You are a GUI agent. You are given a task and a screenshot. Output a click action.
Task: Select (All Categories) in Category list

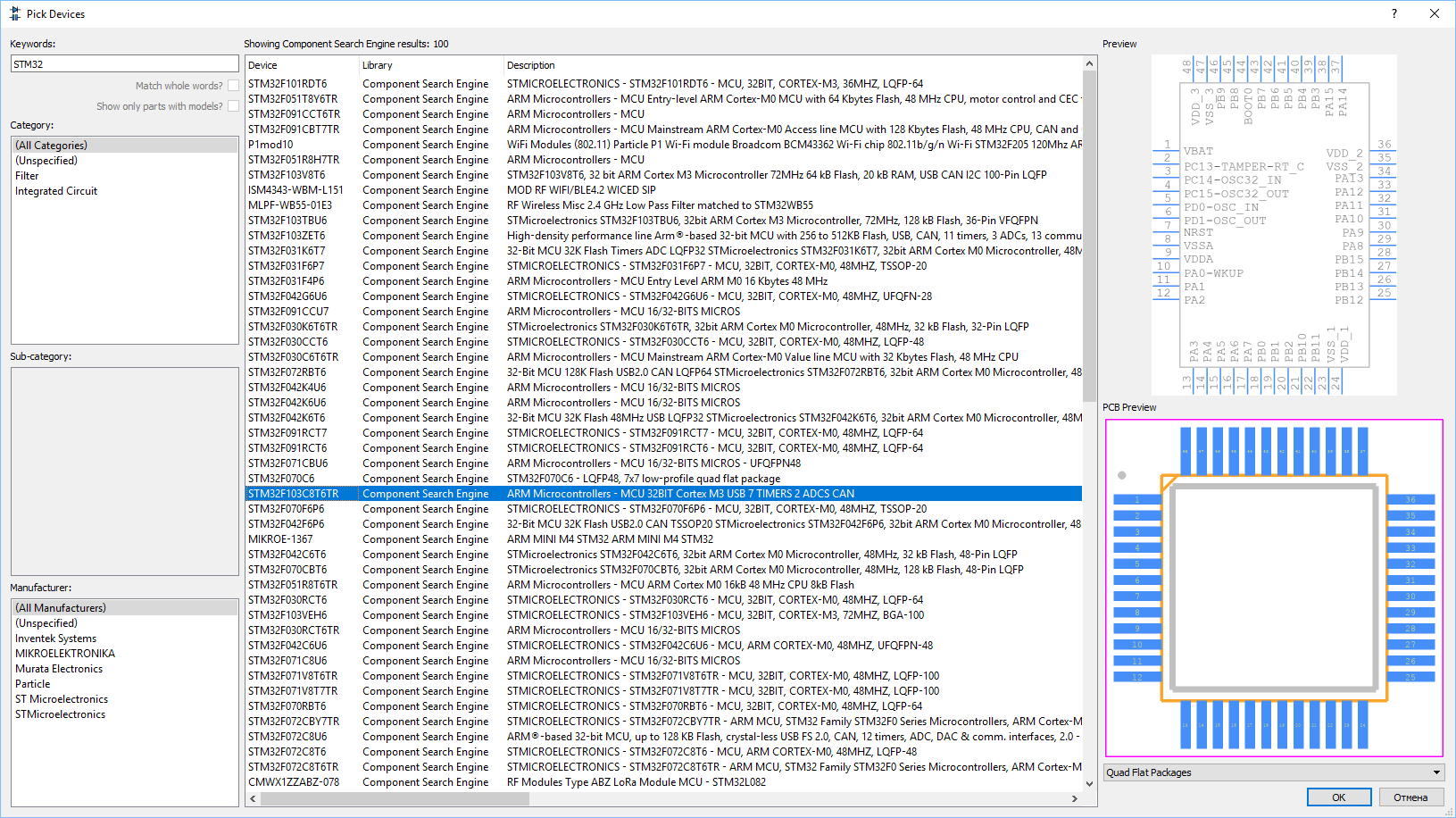tap(124, 146)
